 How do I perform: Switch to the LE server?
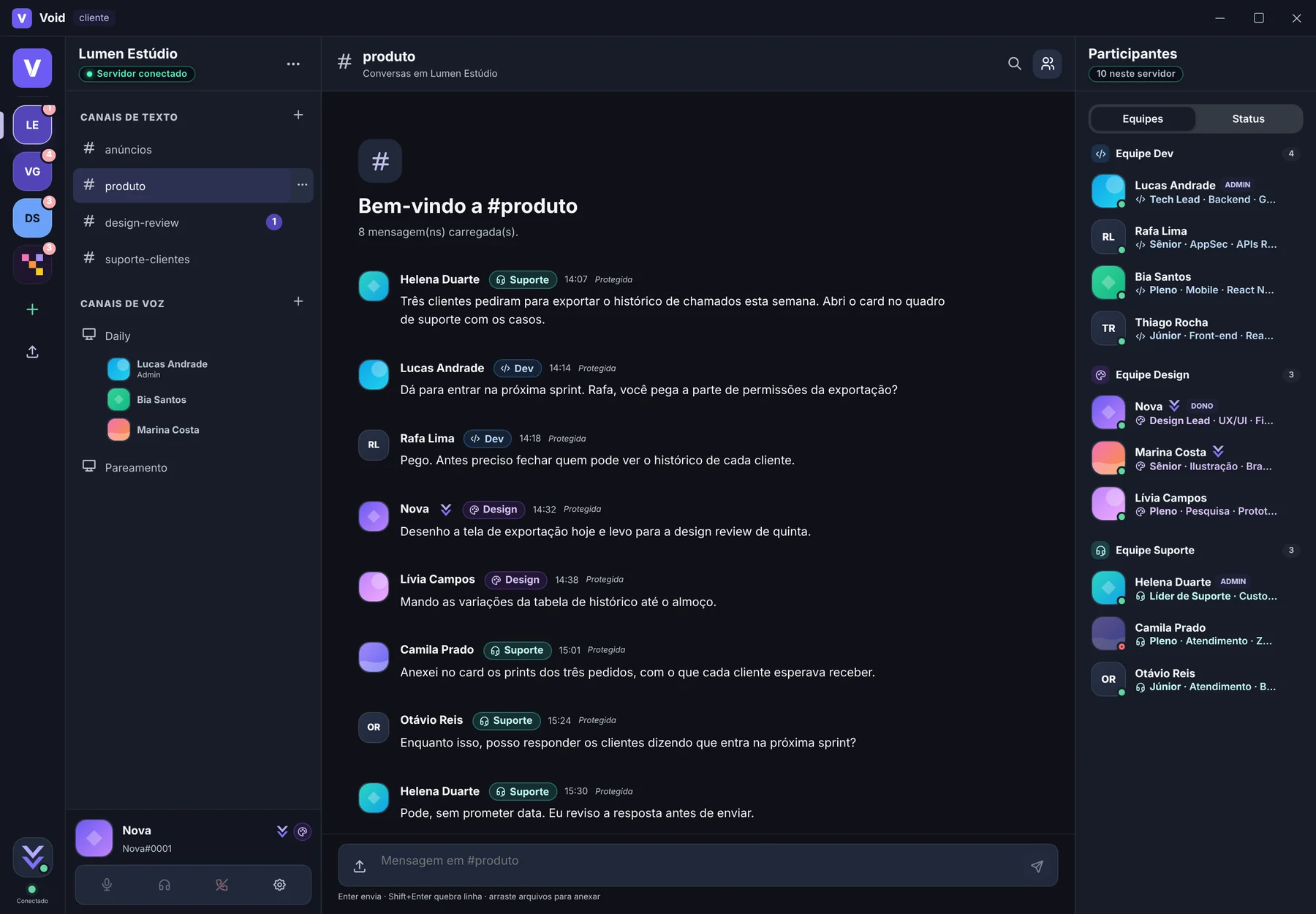(32, 125)
